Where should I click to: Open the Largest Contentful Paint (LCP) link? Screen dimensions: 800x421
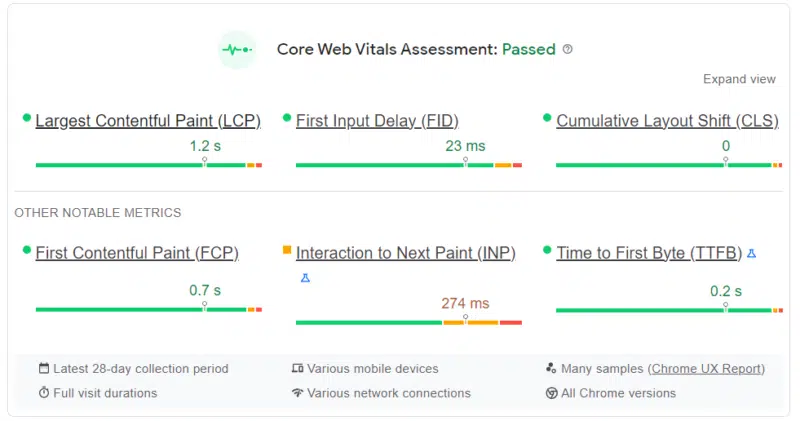[148, 121]
